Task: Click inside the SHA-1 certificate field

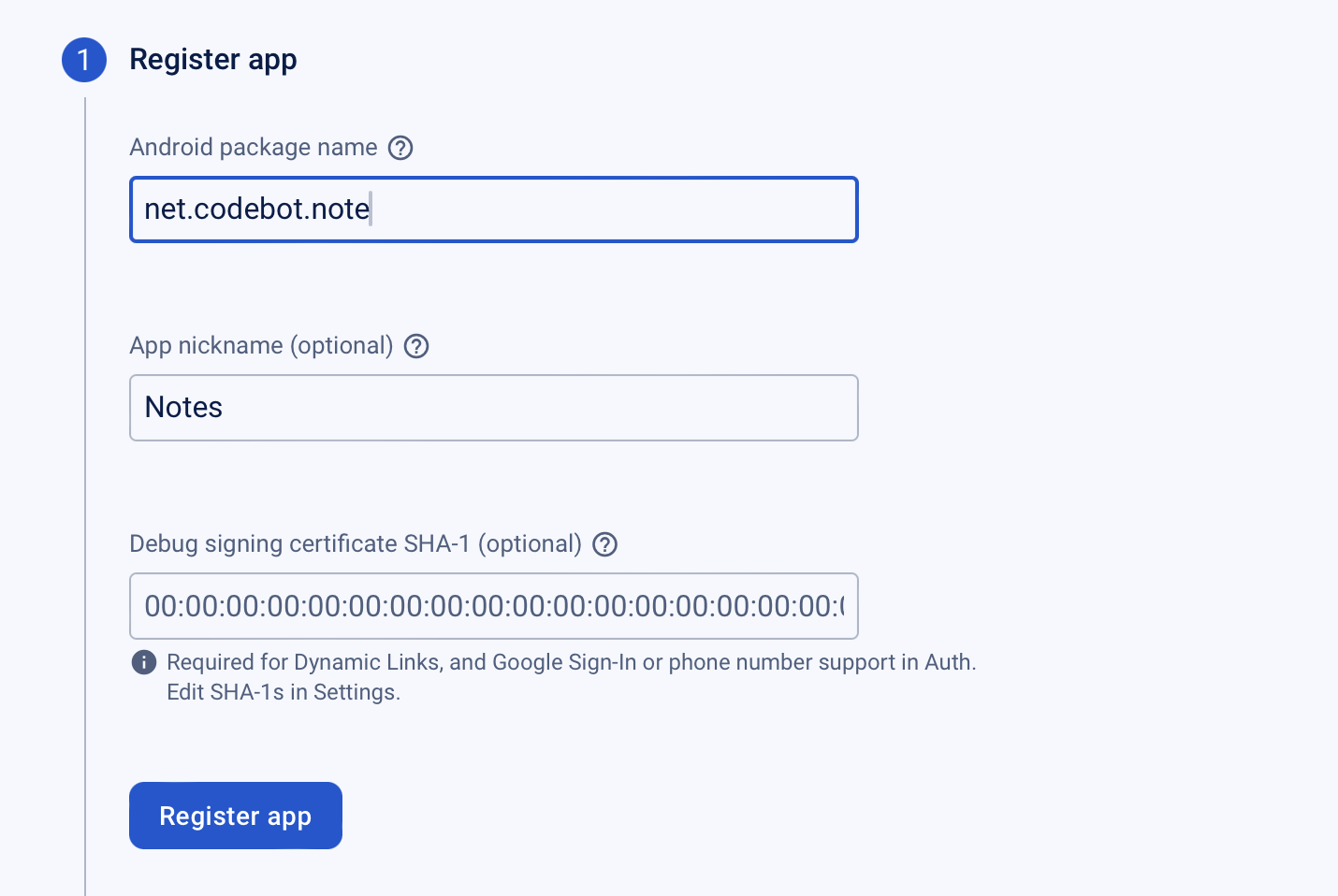Action: [x=493, y=606]
